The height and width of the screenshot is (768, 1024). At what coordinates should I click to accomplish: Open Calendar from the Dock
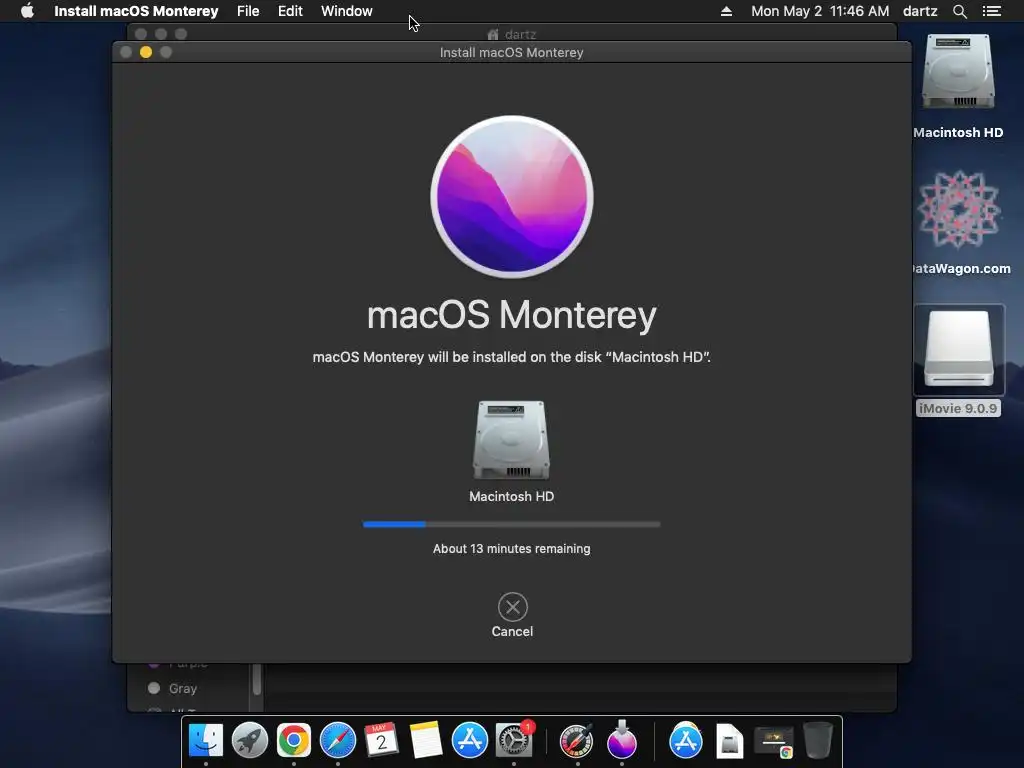pos(381,740)
